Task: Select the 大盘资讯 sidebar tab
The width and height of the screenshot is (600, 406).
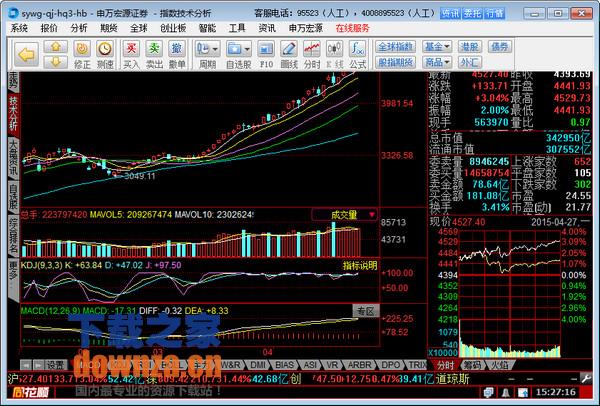Action: 12,160
